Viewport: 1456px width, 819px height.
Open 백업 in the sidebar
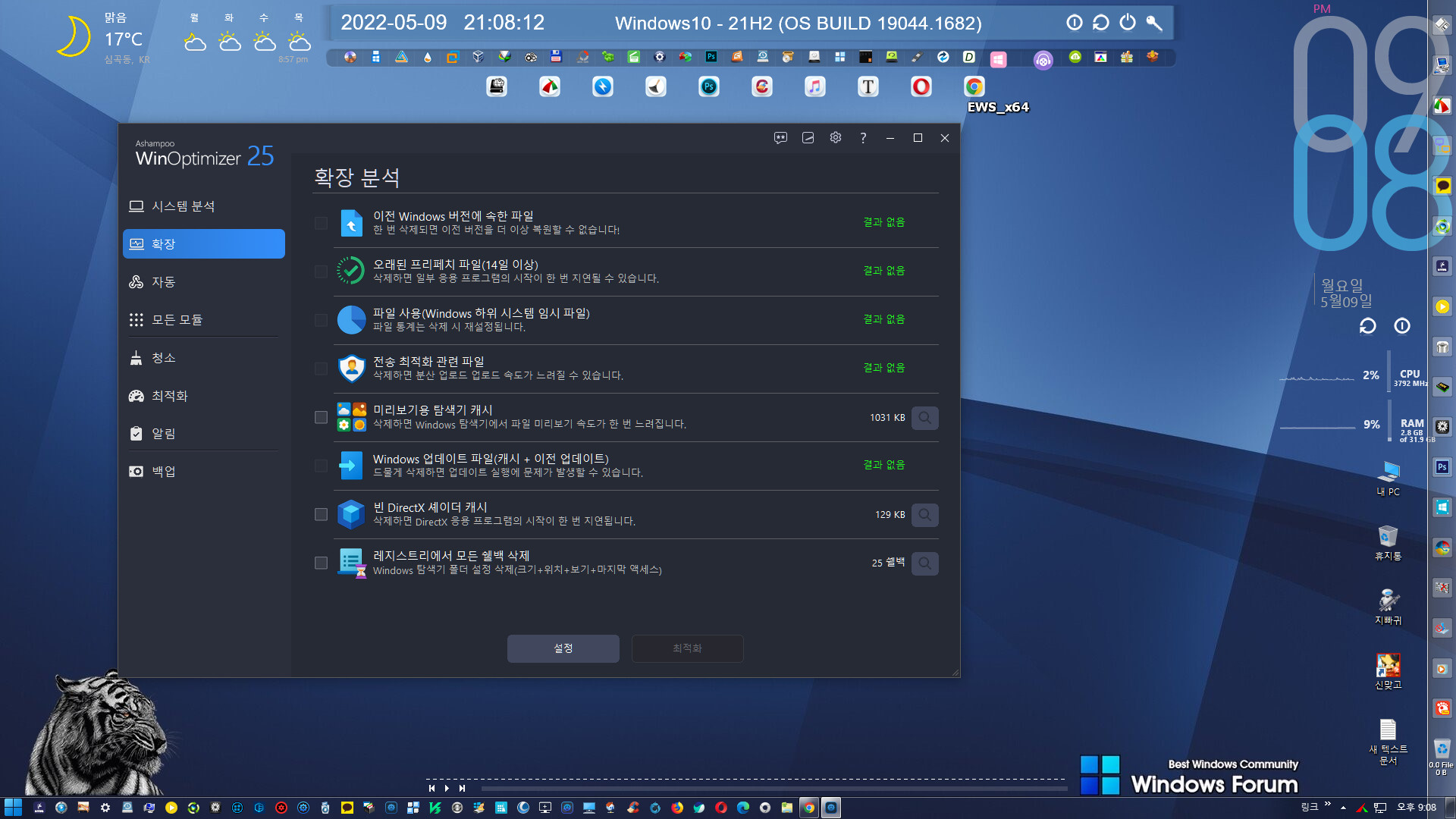pyautogui.click(x=204, y=472)
